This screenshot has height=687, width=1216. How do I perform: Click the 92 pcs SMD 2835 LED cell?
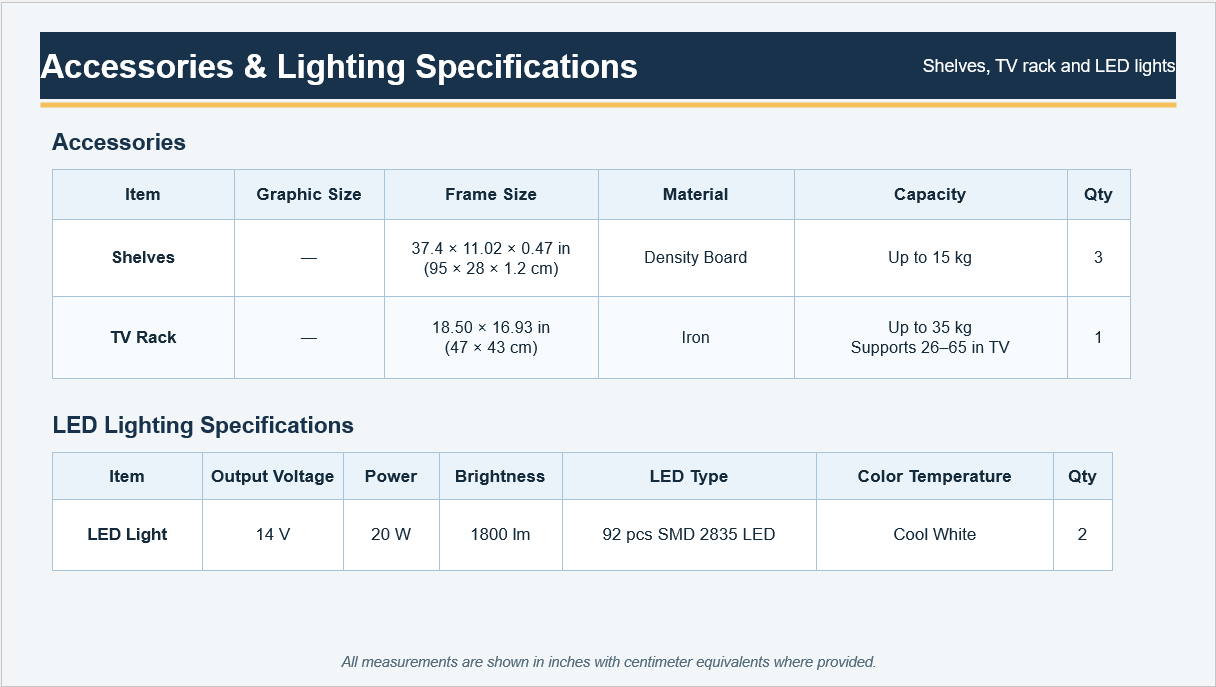689,534
